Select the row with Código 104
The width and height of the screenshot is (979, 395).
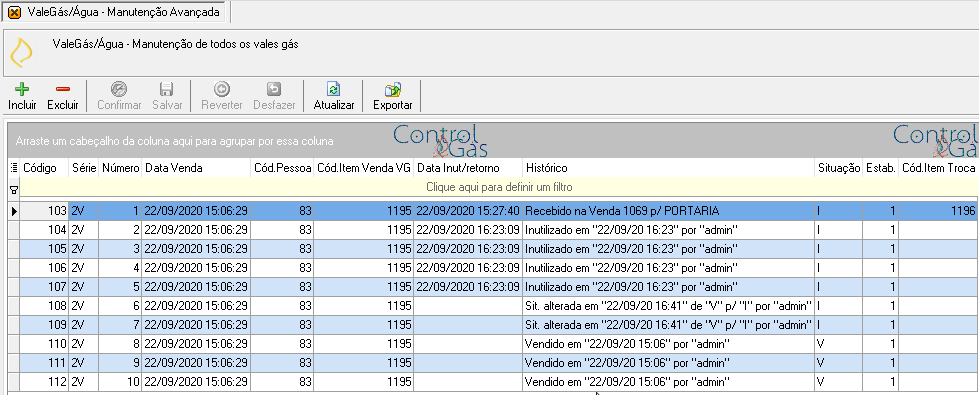coord(493,230)
